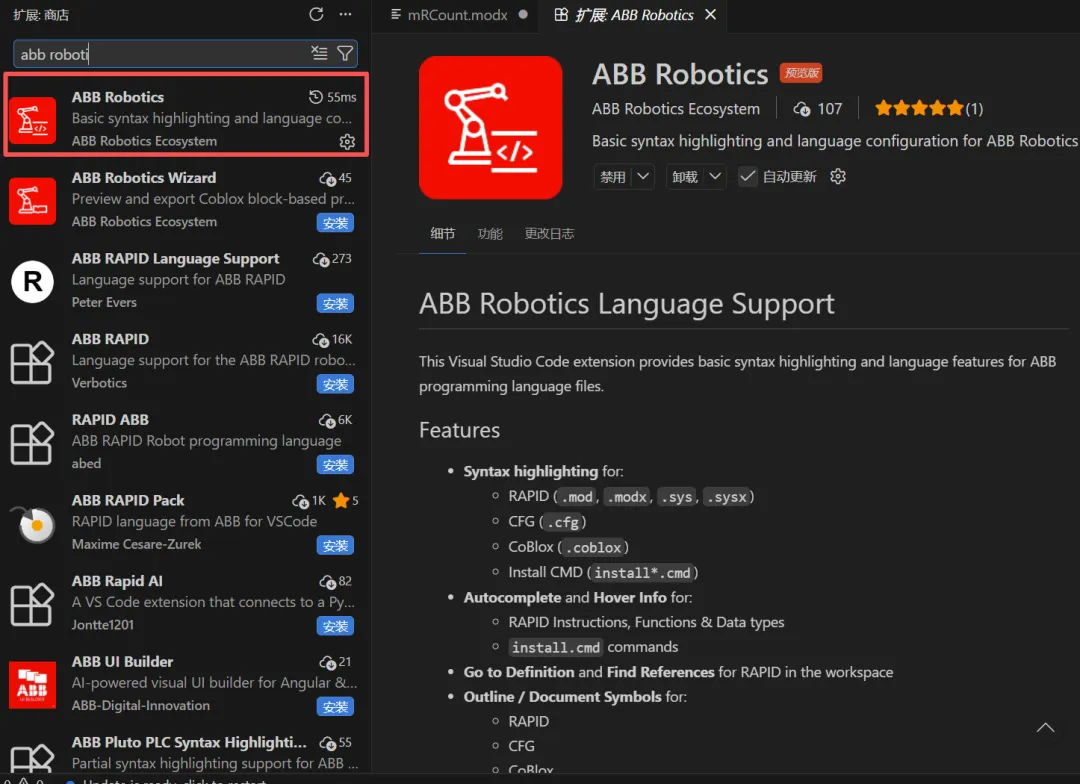Expand the 卸载 dropdown arrow
The height and width of the screenshot is (784, 1080).
pos(715,176)
